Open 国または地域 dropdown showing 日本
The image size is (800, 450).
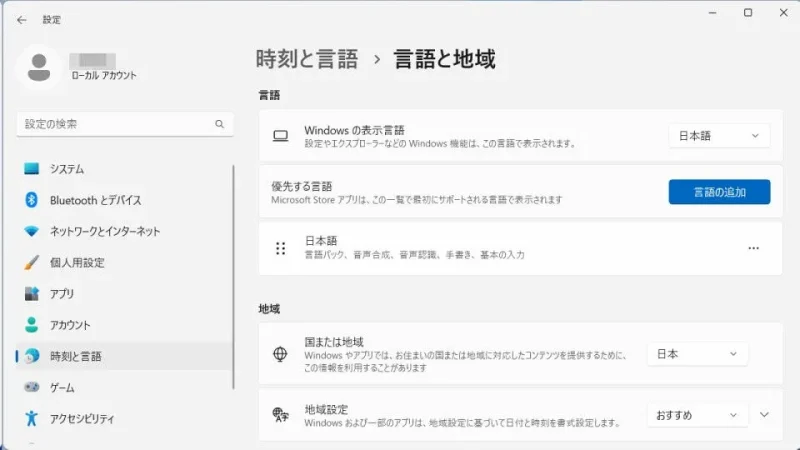click(x=697, y=354)
